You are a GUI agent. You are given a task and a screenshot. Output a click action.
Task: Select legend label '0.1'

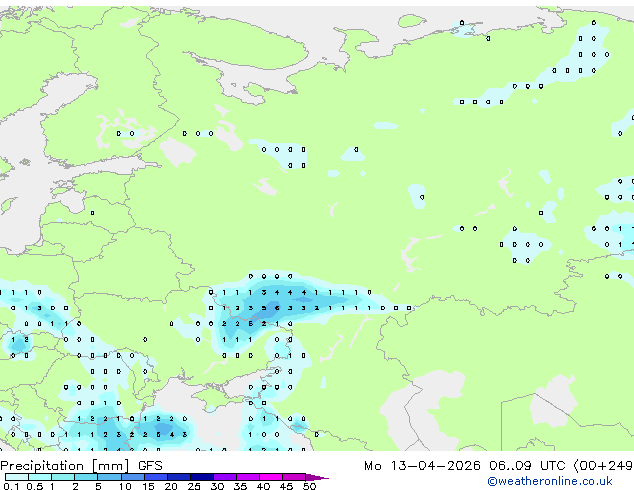(11, 486)
